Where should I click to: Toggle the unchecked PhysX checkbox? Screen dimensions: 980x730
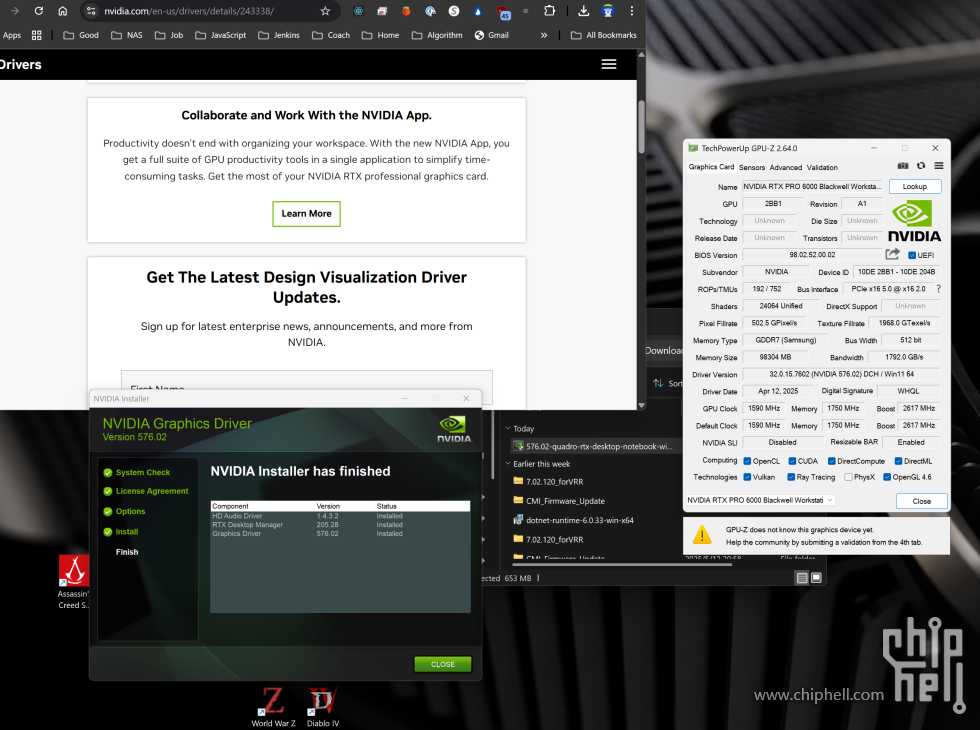point(848,477)
